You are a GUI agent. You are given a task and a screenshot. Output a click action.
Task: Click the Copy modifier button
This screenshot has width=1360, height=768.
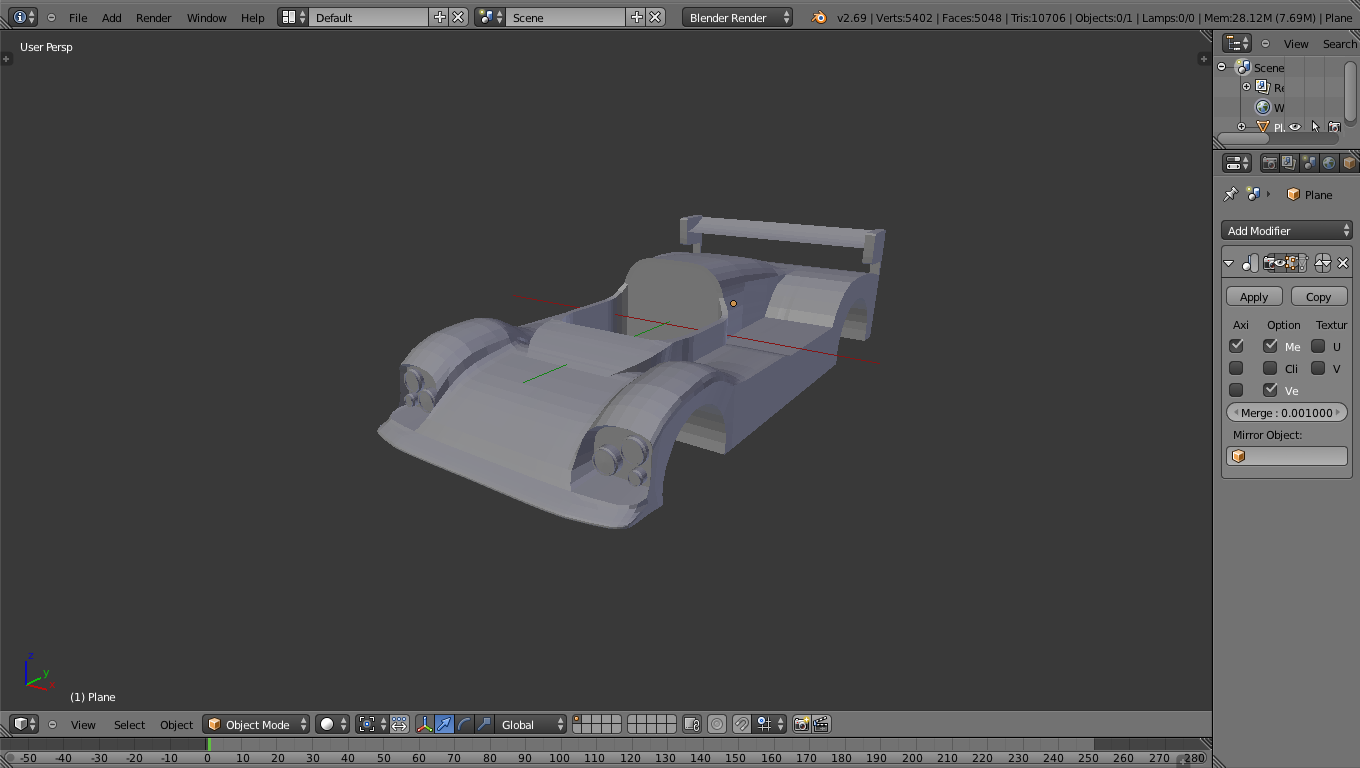(x=1318, y=297)
